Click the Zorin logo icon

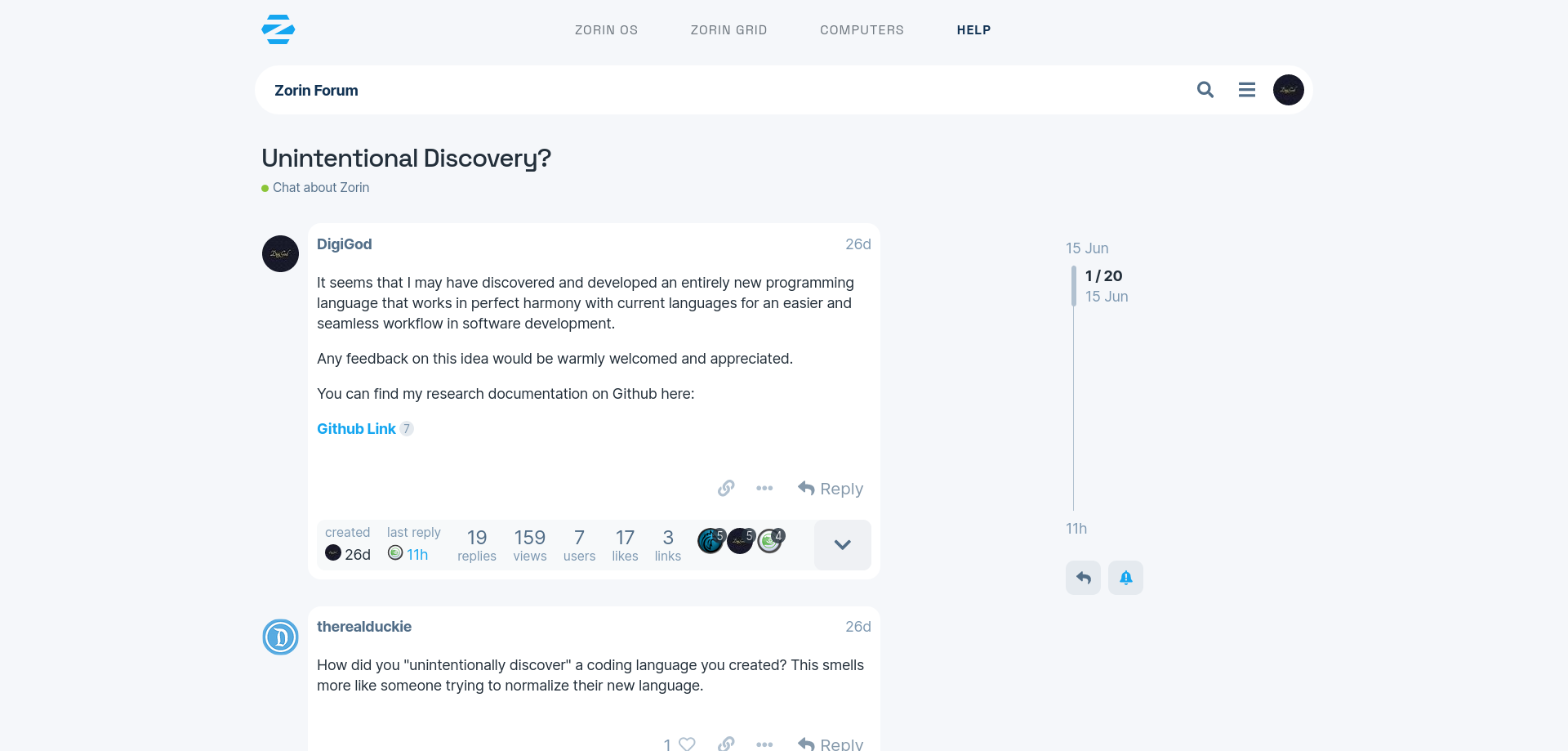(278, 29)
